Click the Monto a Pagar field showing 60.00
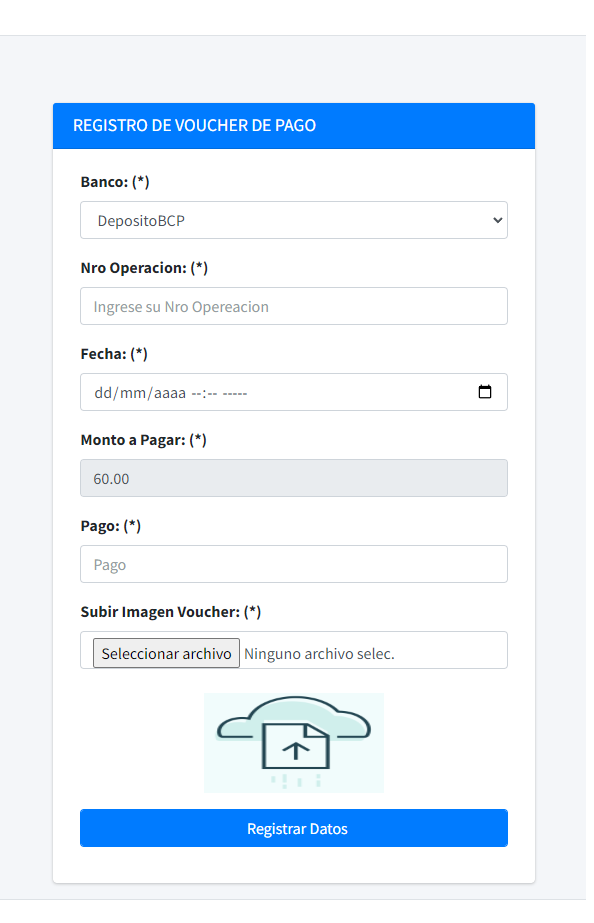The height and width of the screenshot is (923, 594). [294, 478]
